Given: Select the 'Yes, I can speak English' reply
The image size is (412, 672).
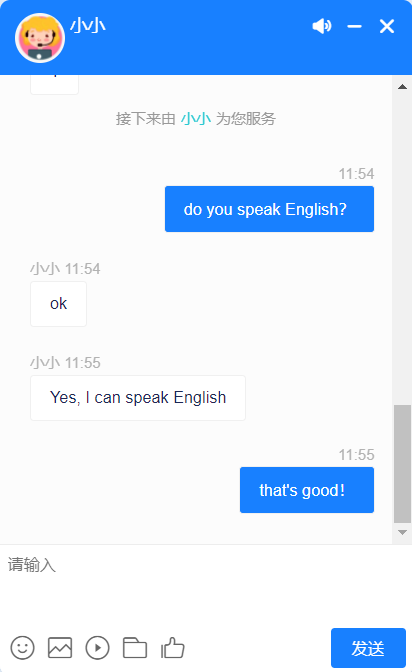Looking at the screenshot, I should 138,398.
